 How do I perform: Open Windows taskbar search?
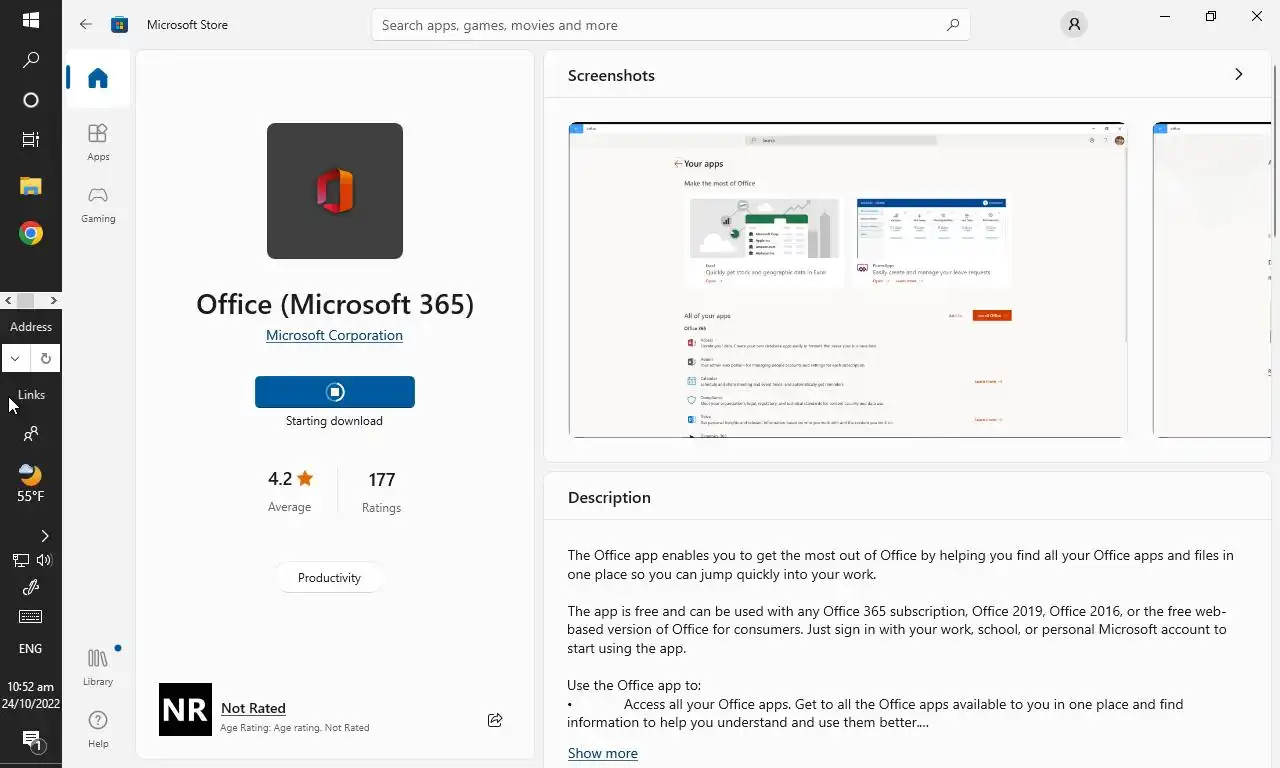coord(30,60)
